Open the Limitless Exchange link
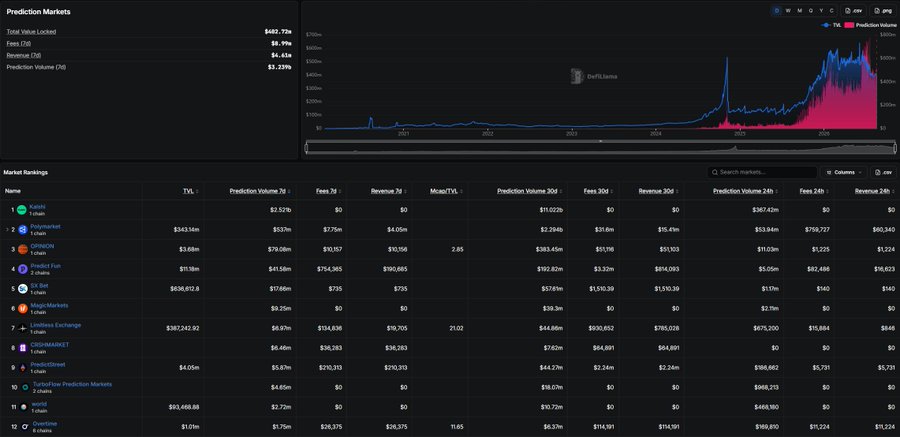 (56, 325)
